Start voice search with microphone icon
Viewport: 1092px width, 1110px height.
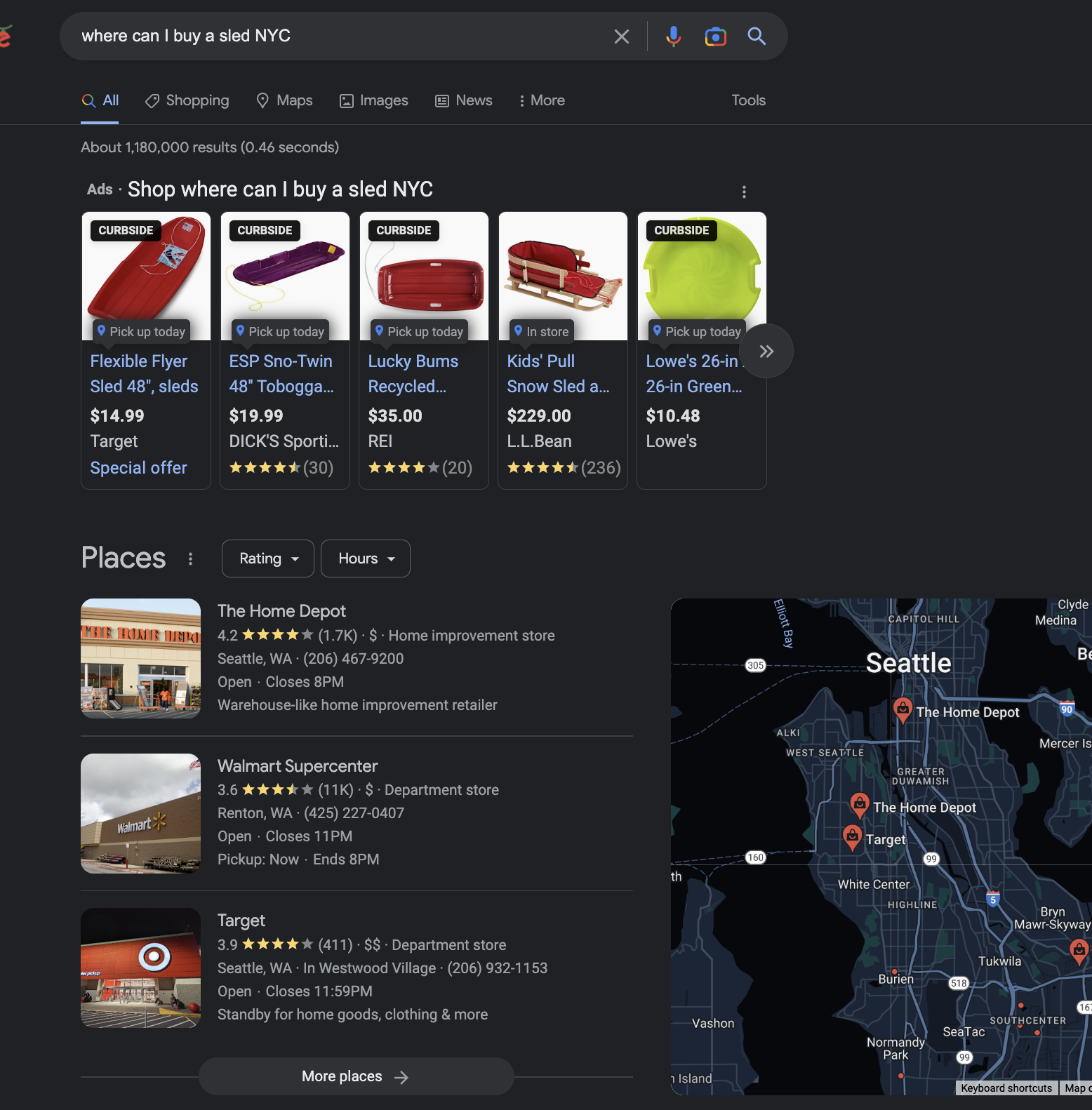click(x=673, y=36)
